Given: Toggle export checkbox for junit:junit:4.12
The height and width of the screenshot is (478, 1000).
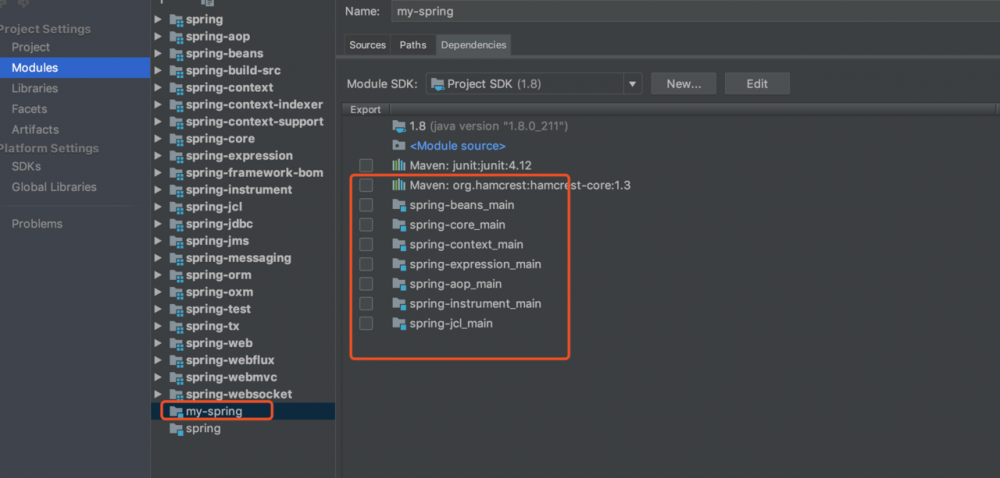Looking at the screenshot, I should coord(366,166).
